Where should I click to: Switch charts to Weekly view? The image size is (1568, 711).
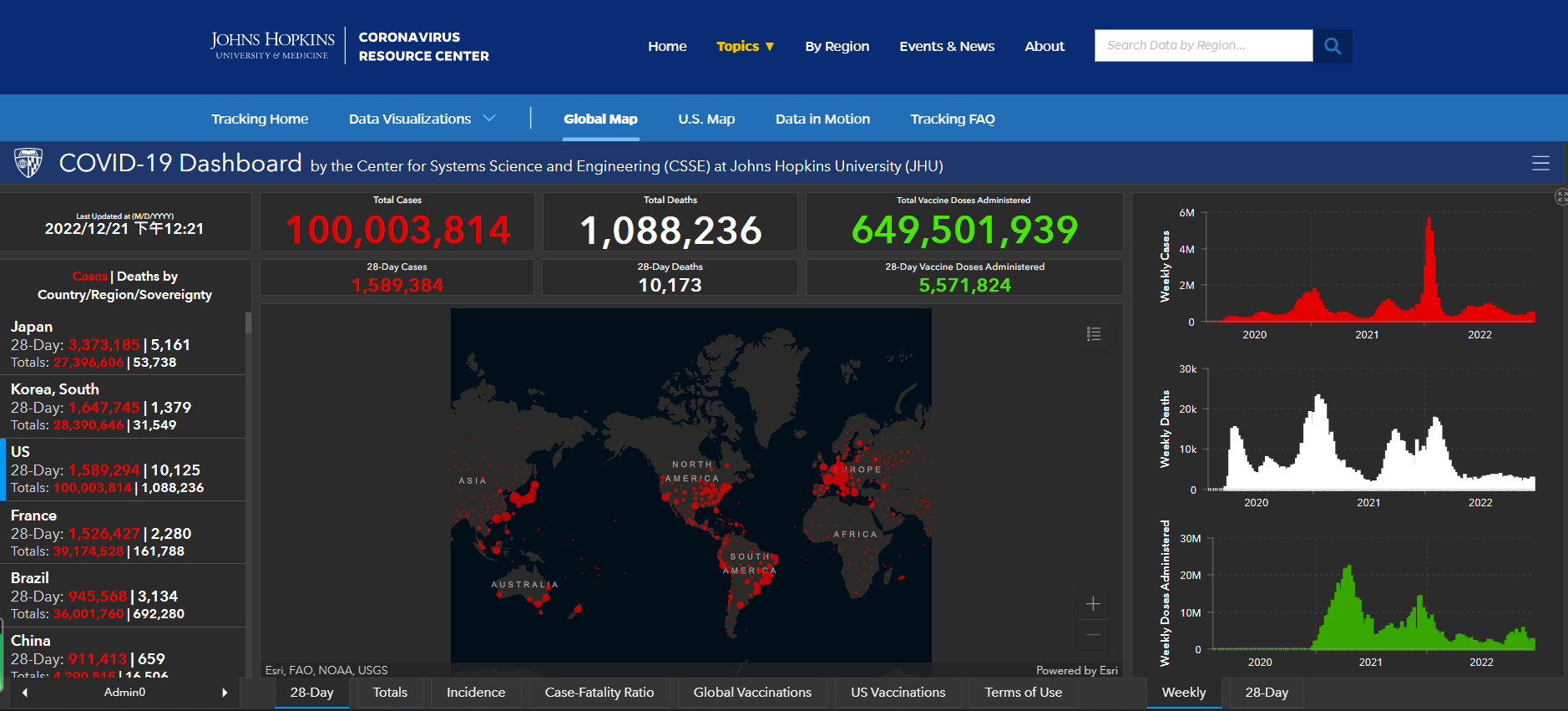[1183, 693]
